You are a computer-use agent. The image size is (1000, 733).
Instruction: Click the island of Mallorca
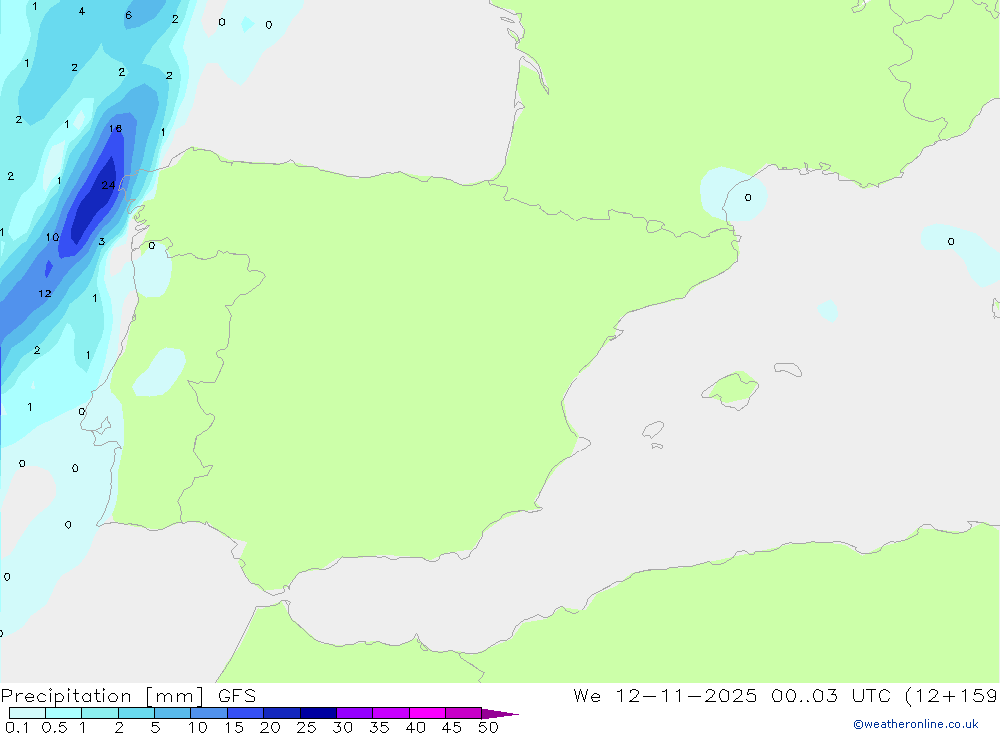point(730,389)
